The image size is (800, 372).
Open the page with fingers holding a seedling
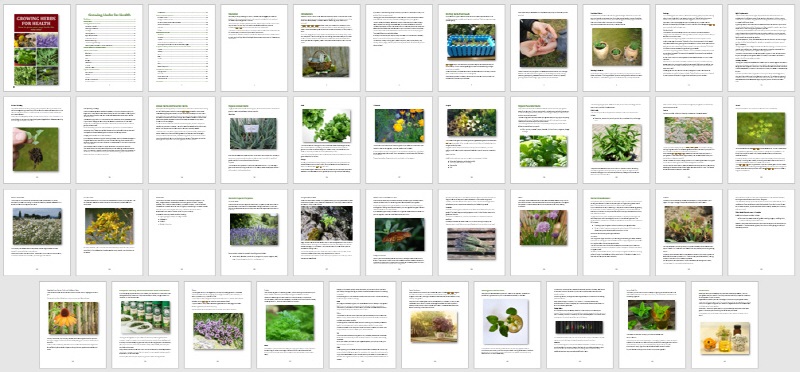37,140
